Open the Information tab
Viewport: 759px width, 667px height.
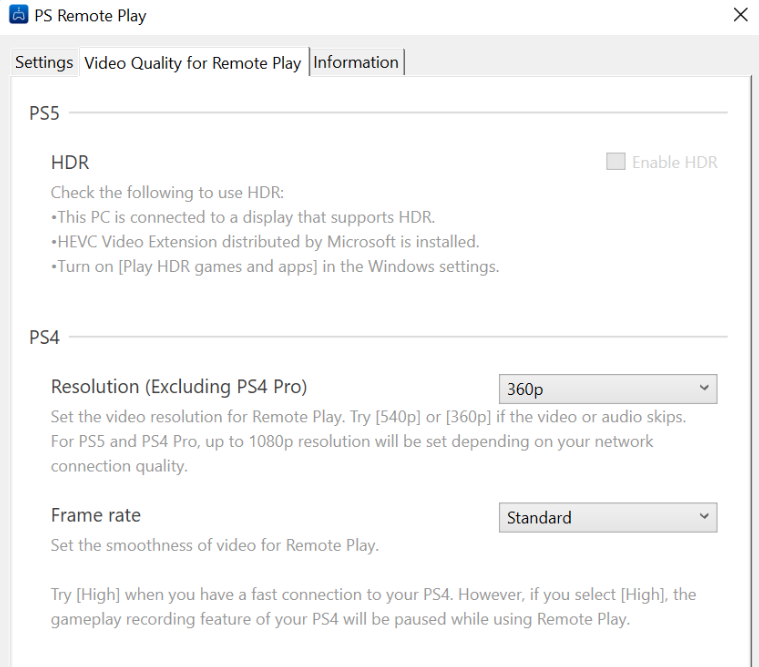[x=356, y=62]
